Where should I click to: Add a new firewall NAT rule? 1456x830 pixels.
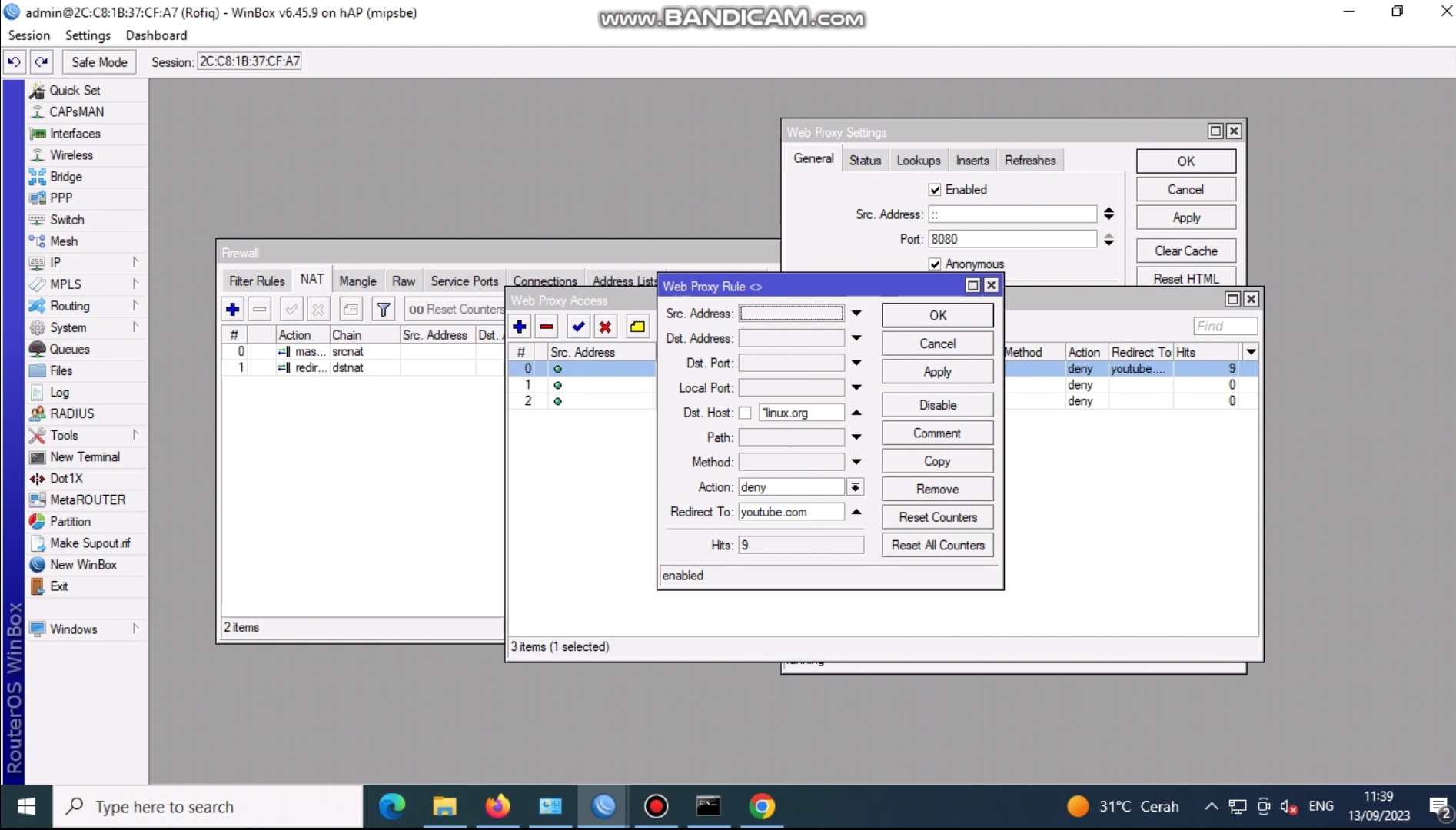tap(233, 309)
